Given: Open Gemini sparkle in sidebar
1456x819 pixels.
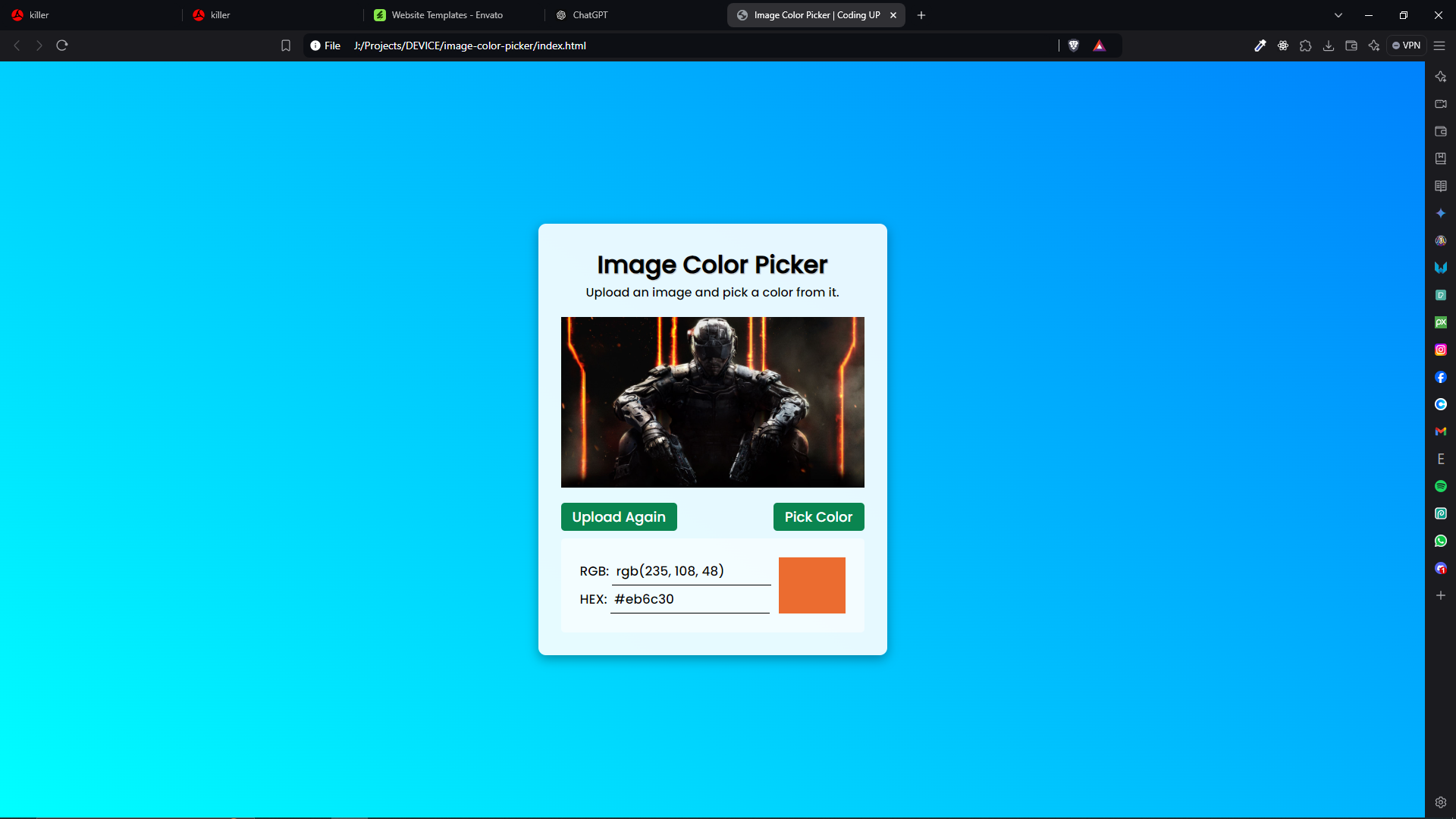Looking at the screenshot, I should click(x=1441, y=213).
